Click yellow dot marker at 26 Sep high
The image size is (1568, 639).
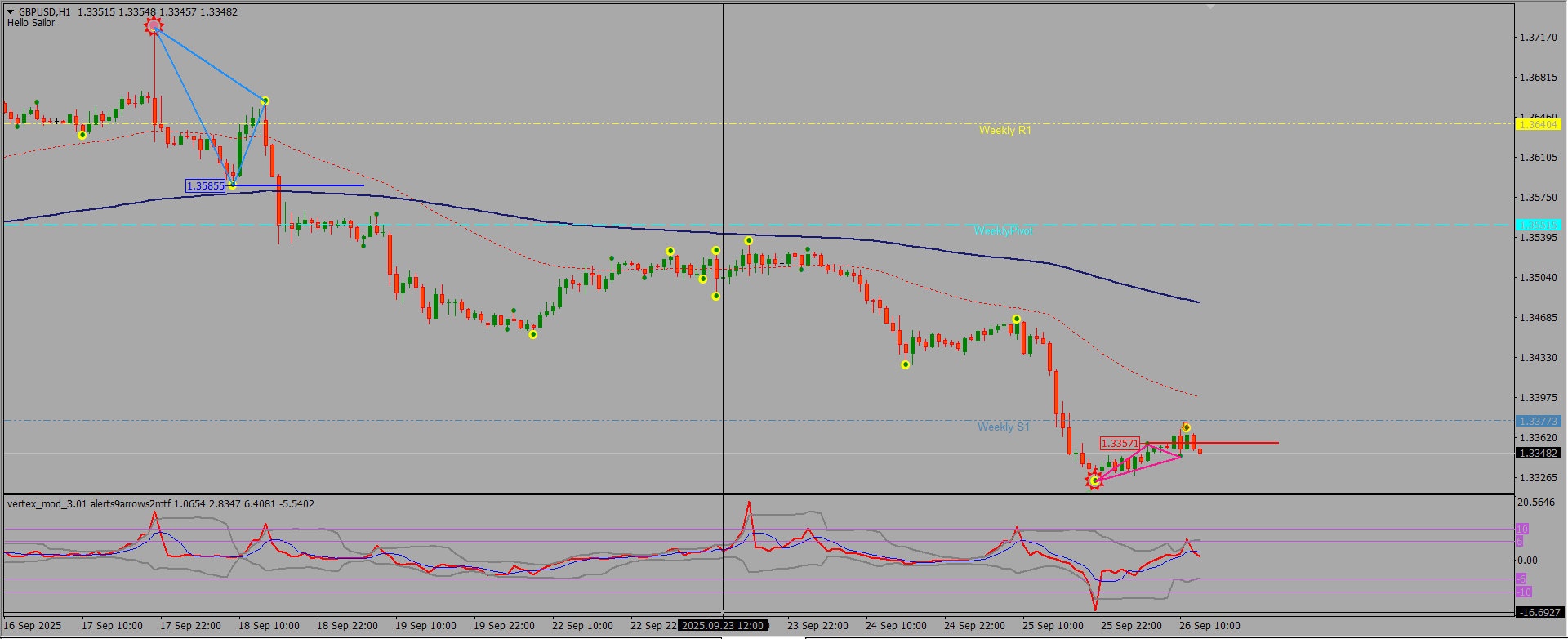1186,427
